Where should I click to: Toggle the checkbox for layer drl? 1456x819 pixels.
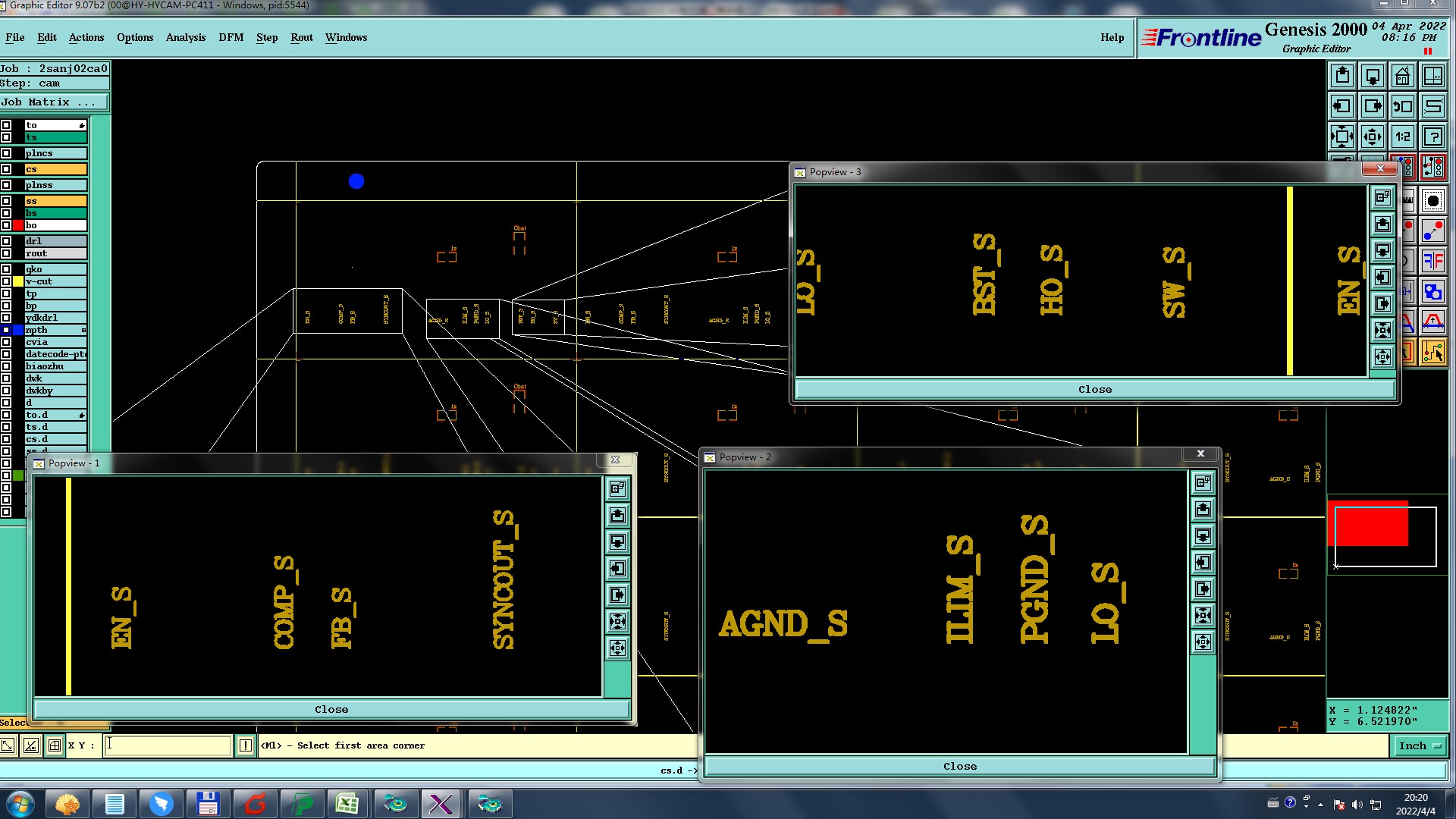click(x=6, y=241)
